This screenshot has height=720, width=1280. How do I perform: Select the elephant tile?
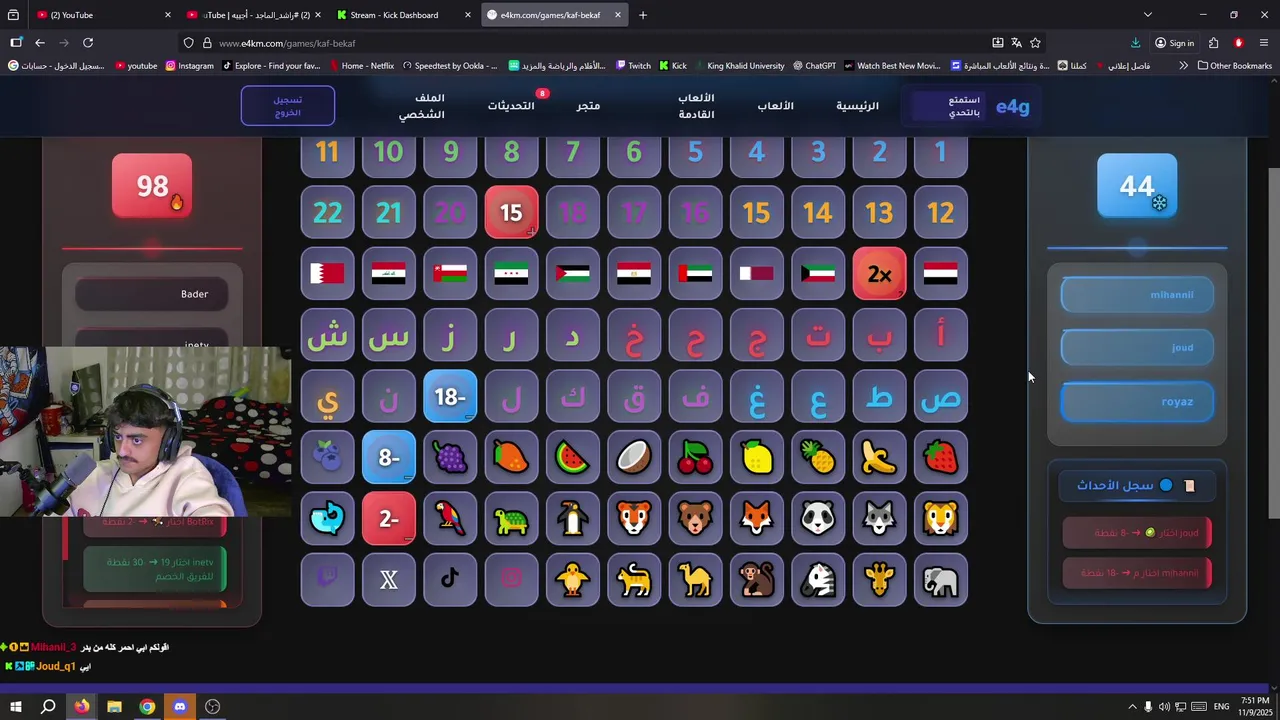click(x=940, y=580)
